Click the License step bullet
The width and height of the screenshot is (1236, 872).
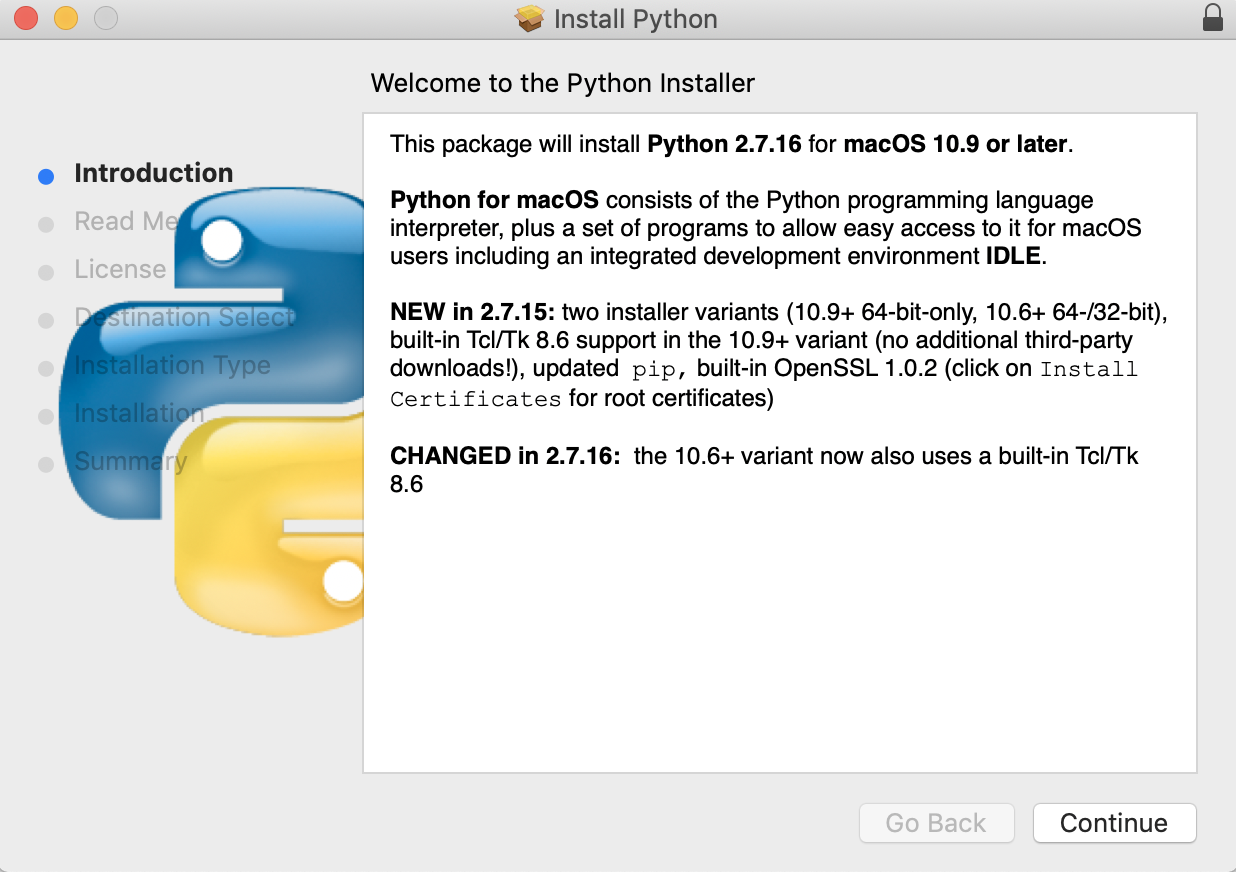(x=46, y=273)
